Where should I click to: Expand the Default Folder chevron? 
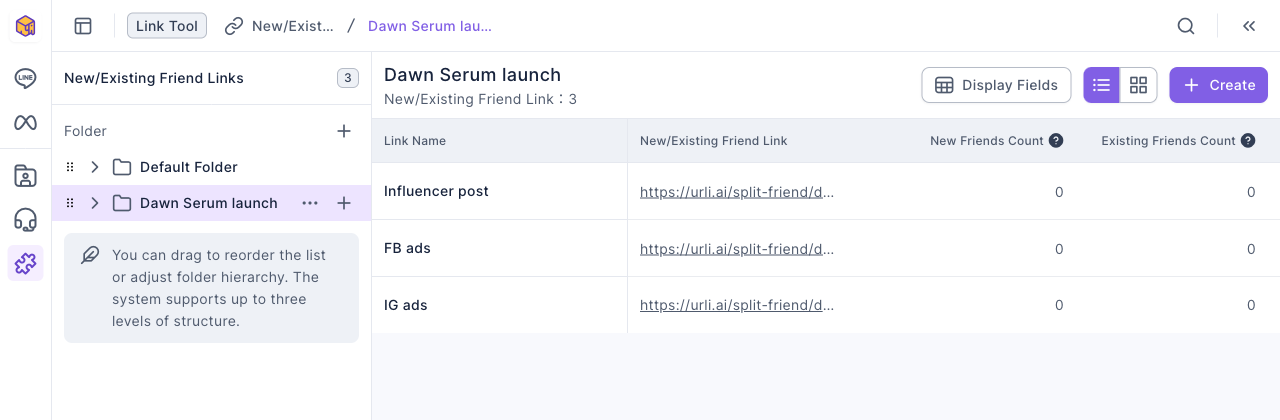point(95,167)
